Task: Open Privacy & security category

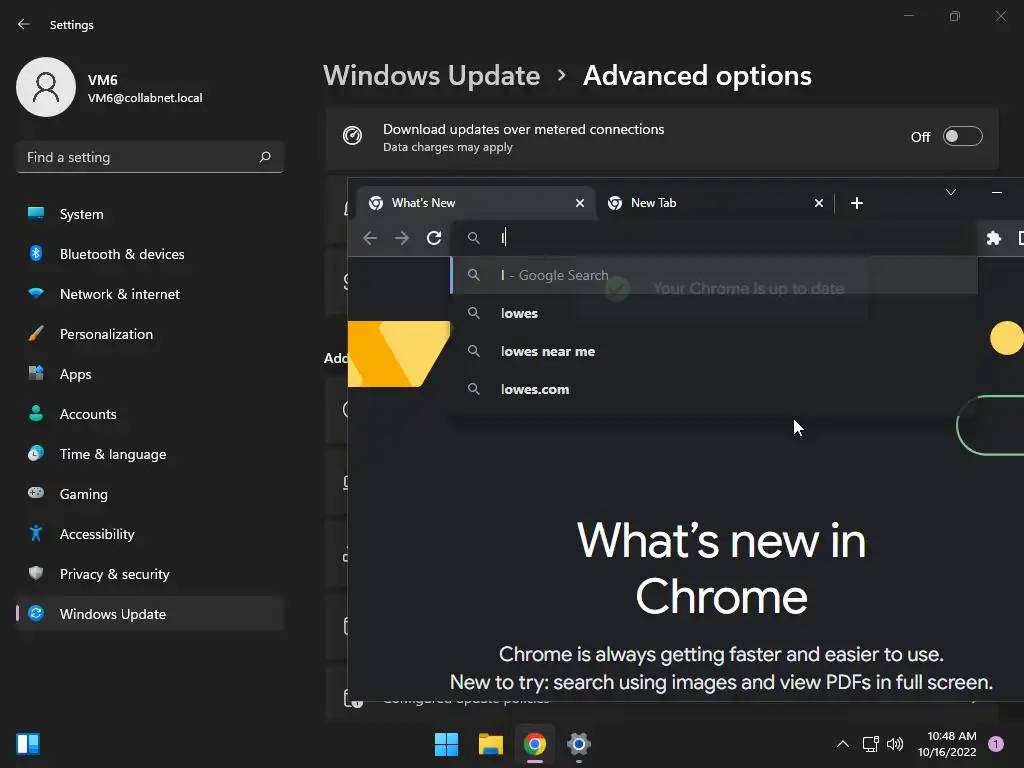Action: pos(150,574)
